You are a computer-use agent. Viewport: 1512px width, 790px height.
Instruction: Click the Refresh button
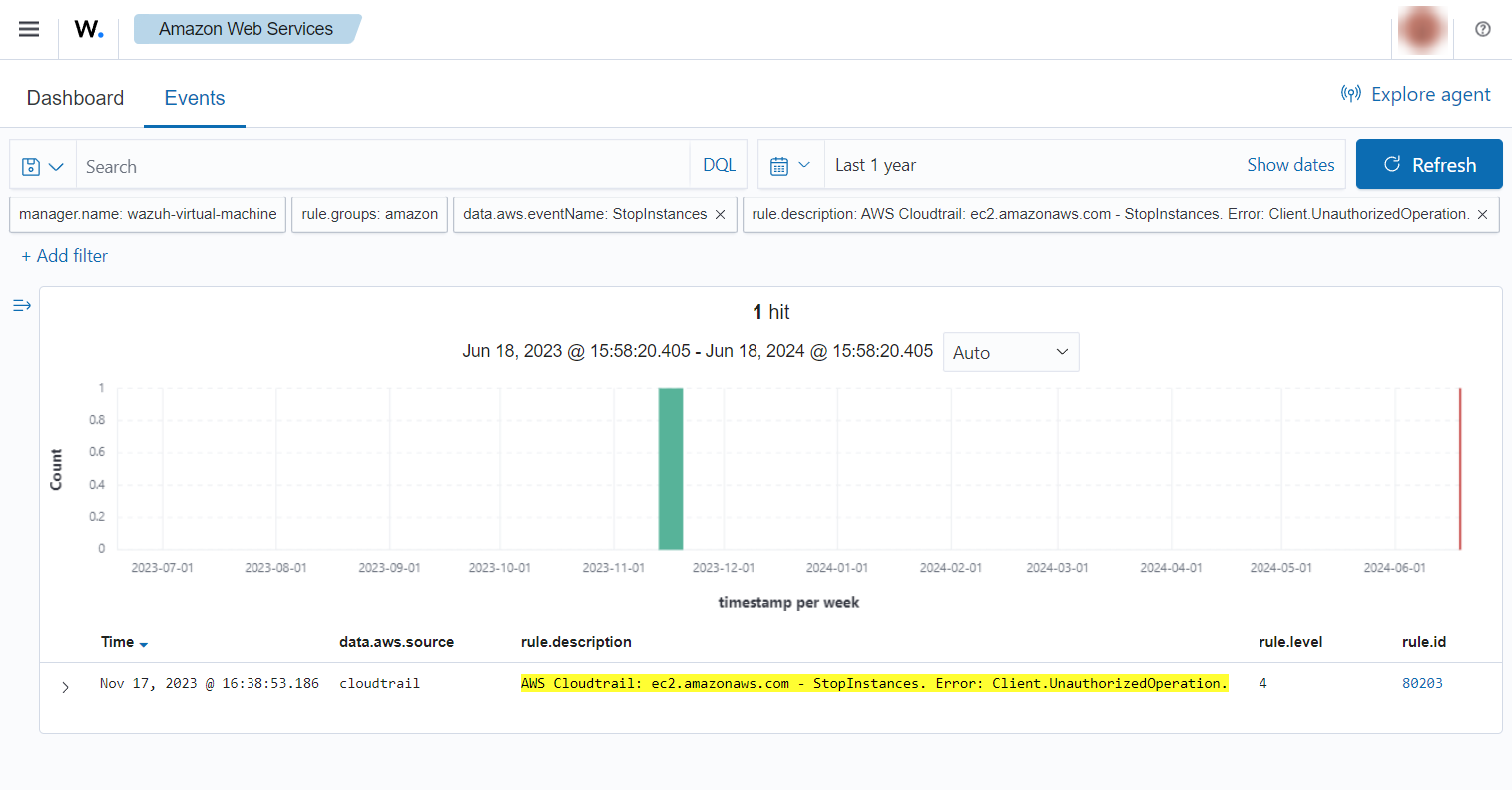[x=1428, y=165]
